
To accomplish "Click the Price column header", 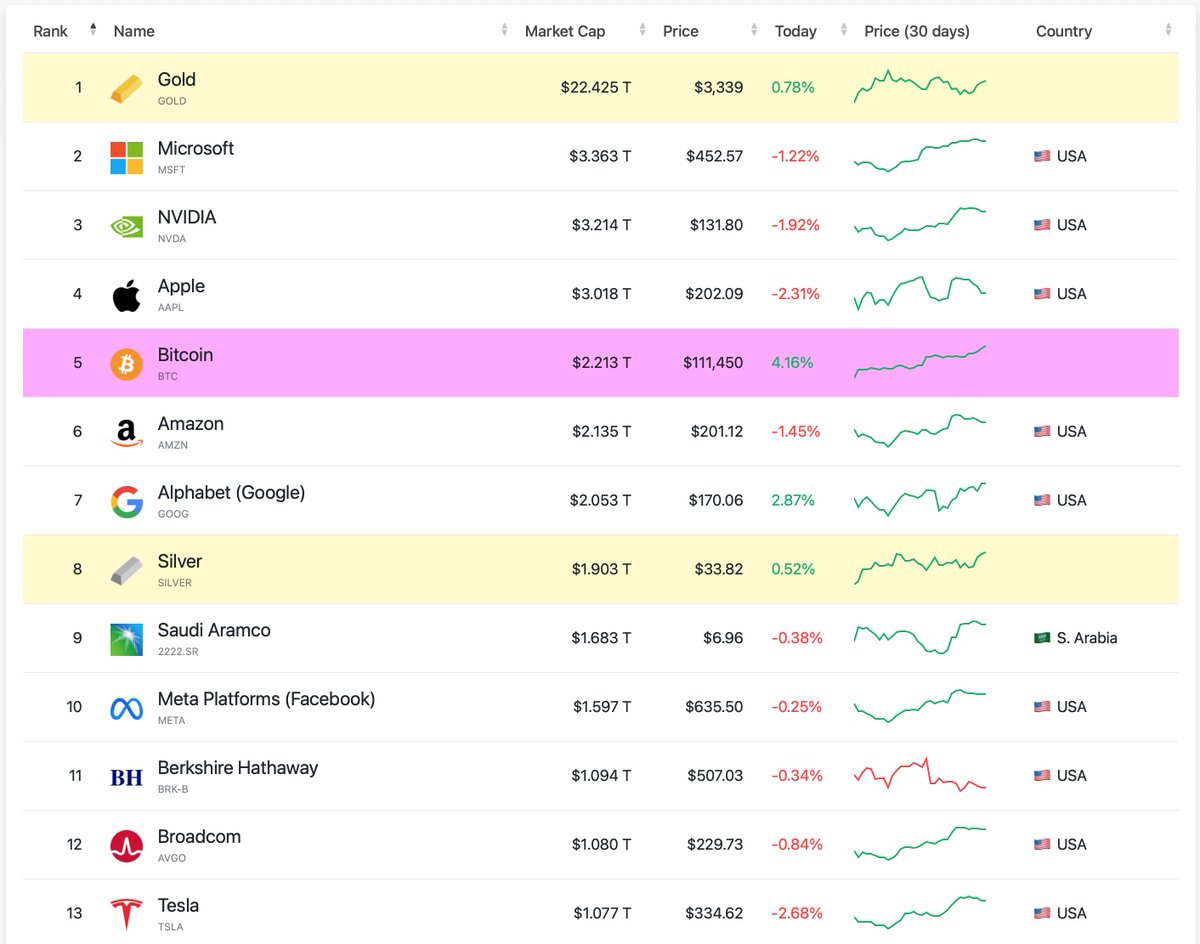I will click(681, 31).
